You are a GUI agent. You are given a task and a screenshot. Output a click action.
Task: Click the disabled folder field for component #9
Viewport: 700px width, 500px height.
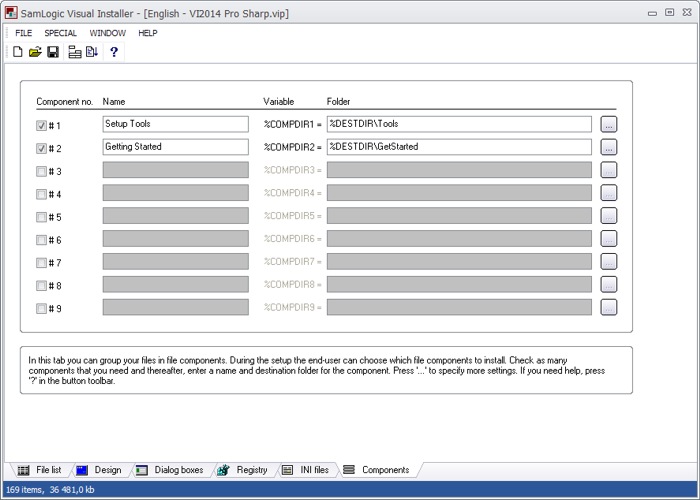[x=459, y=307]
